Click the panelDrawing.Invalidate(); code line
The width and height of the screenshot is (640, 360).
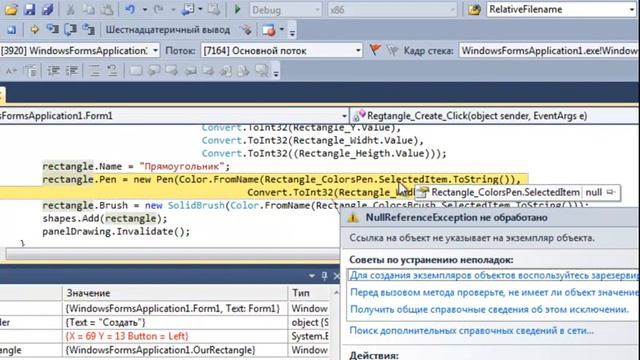116,231
